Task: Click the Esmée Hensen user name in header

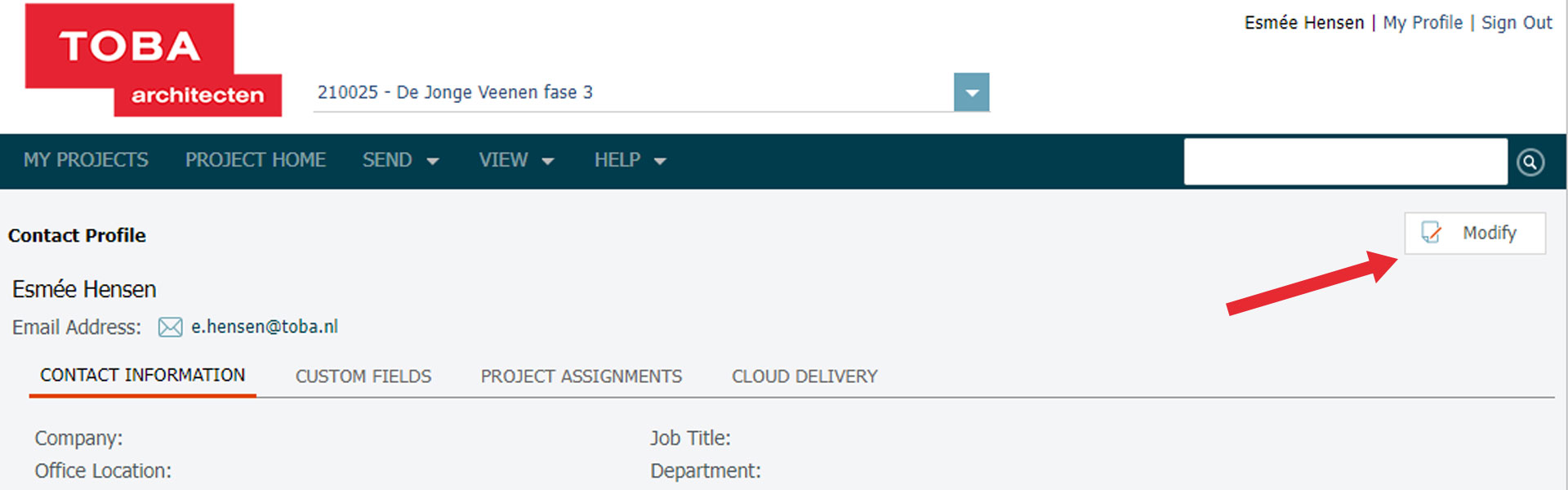Action: click(x=1303, y=23)
